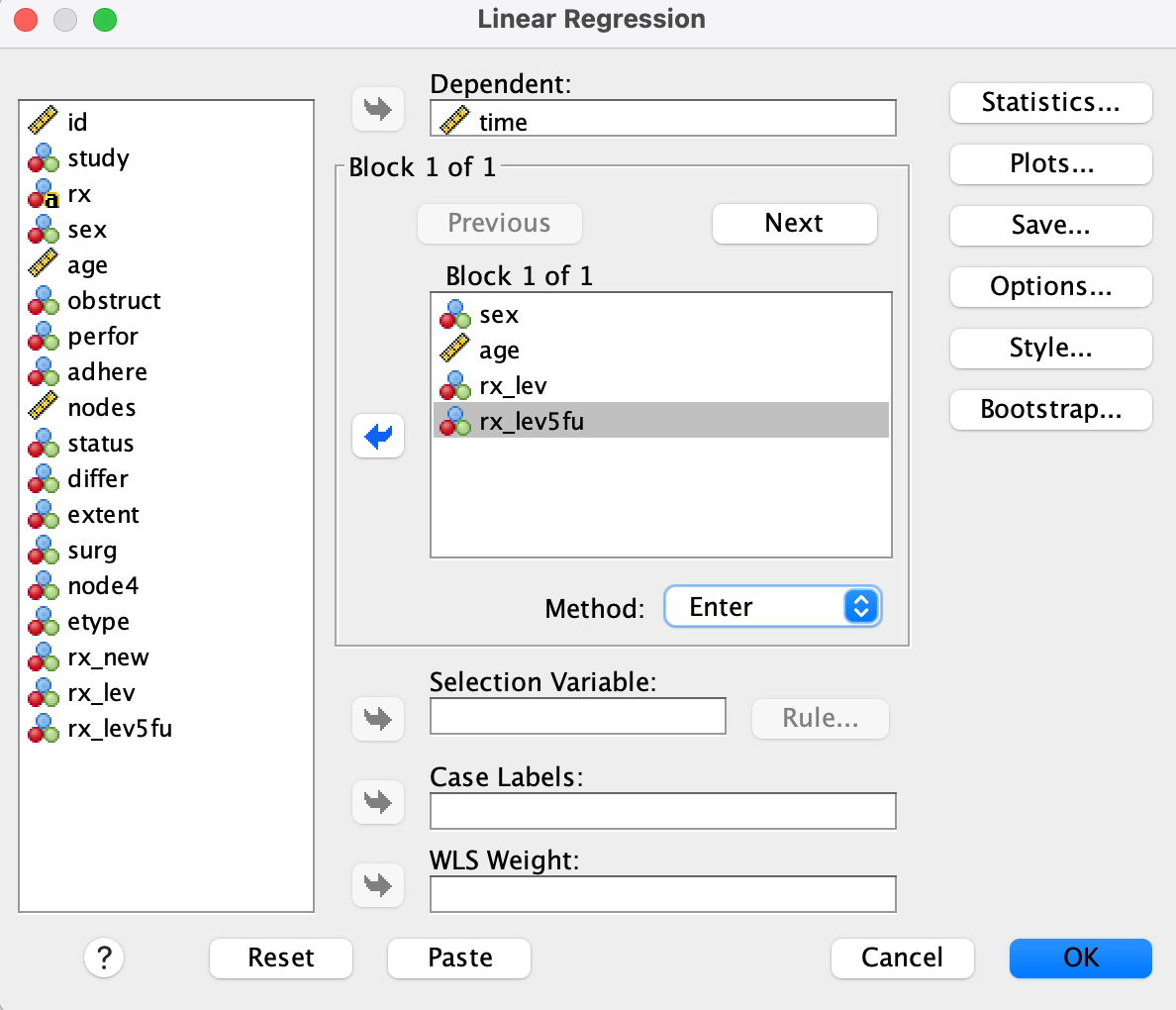
Task: Click the green maximize window button
Action: coord(104,20)
